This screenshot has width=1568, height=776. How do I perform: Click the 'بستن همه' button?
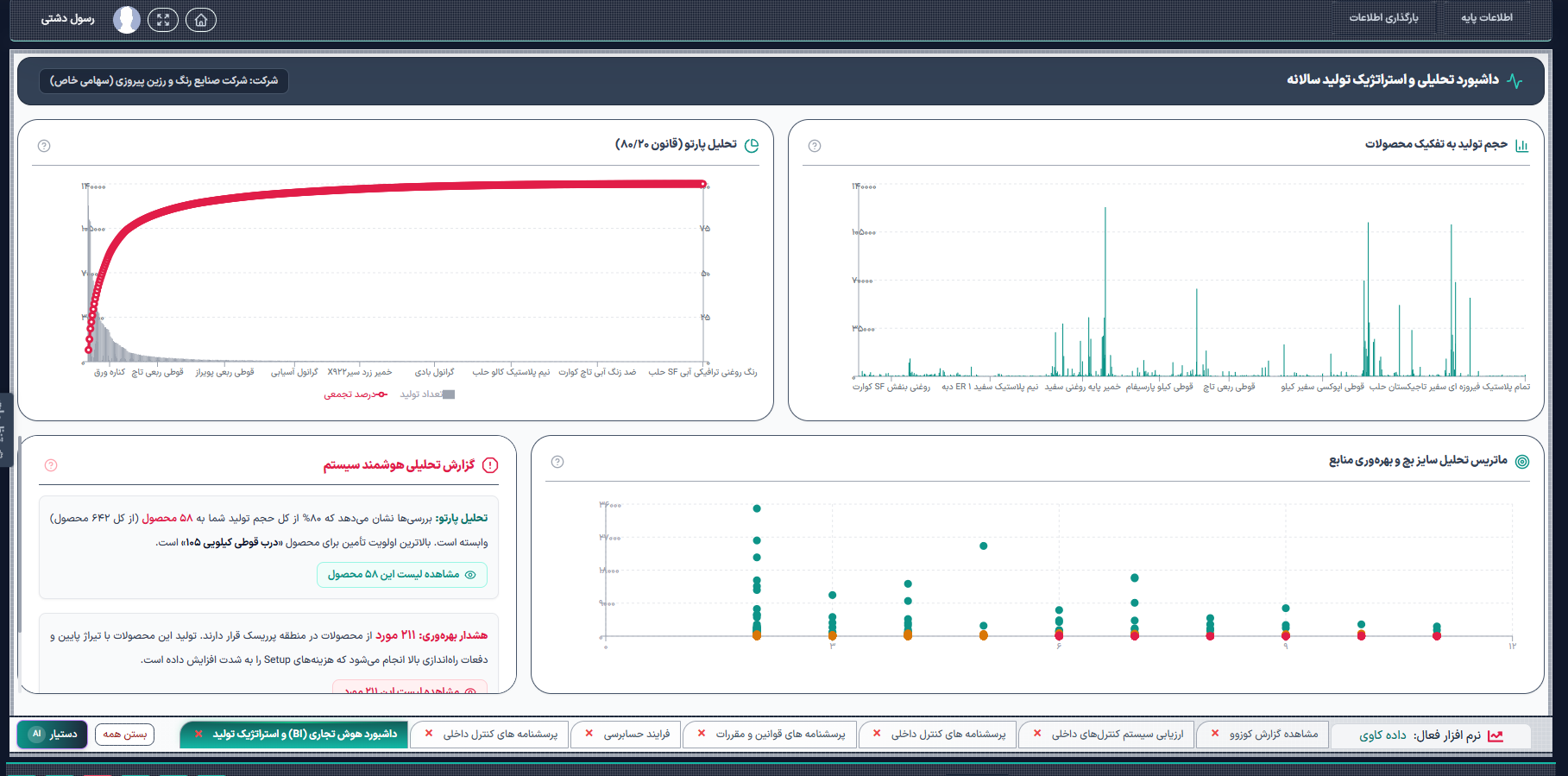coord(125,735)
